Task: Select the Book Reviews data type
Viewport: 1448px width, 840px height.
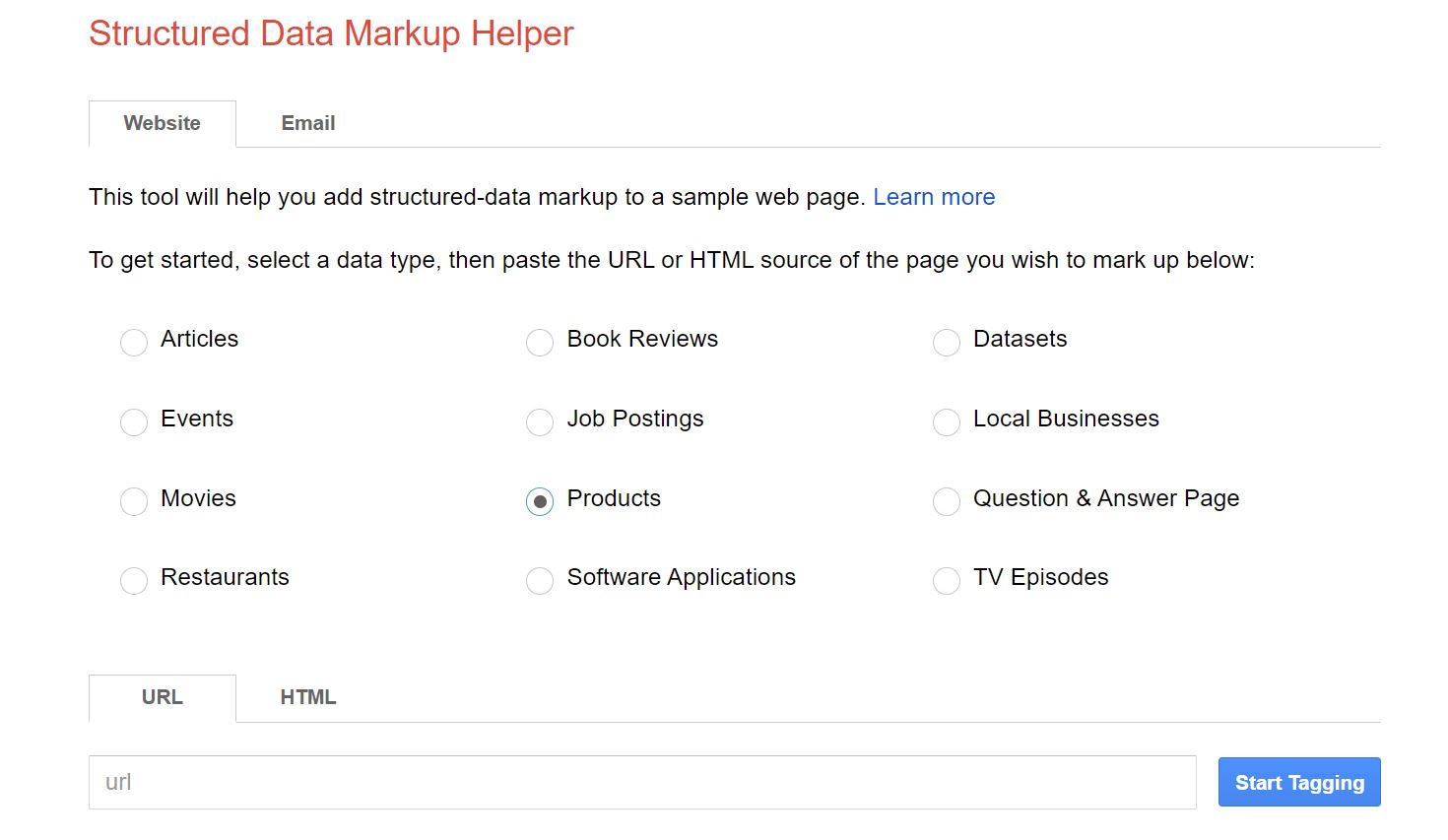Action: pos(540,342)
